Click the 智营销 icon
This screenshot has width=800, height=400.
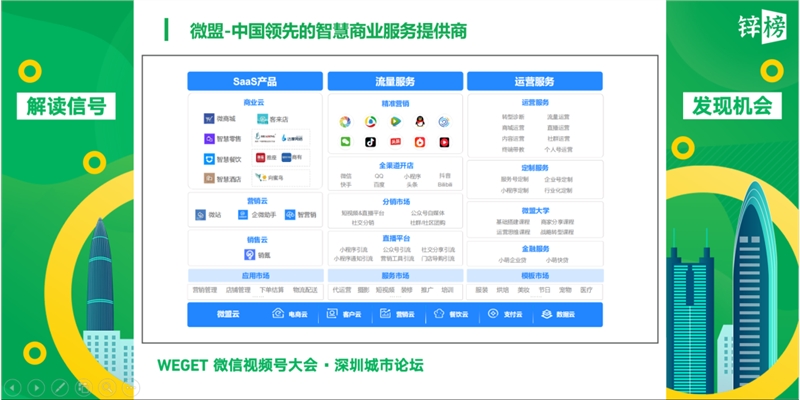tap(290, 215)
